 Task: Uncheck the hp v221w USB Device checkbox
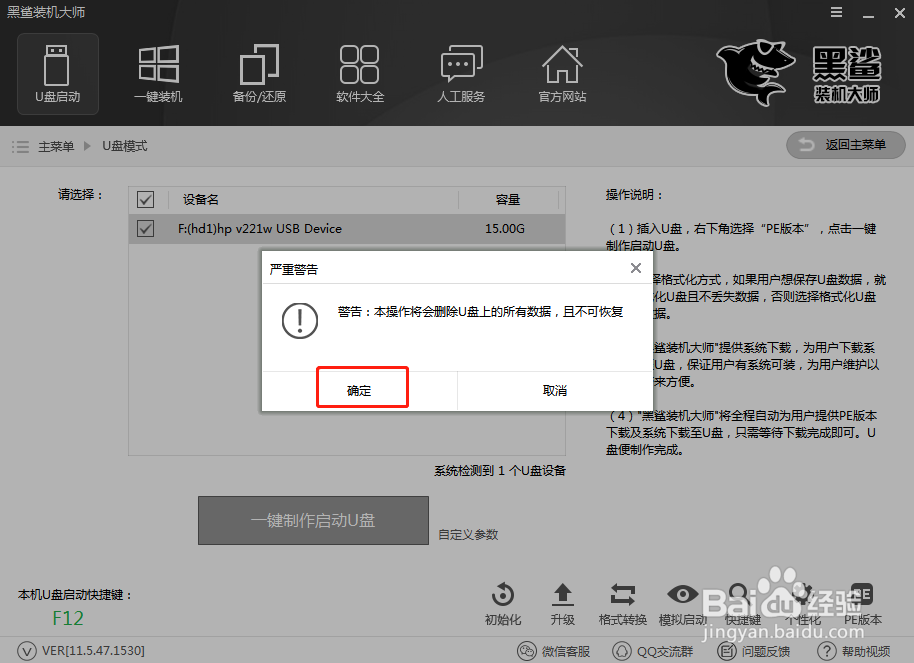(x=145, y=230)
